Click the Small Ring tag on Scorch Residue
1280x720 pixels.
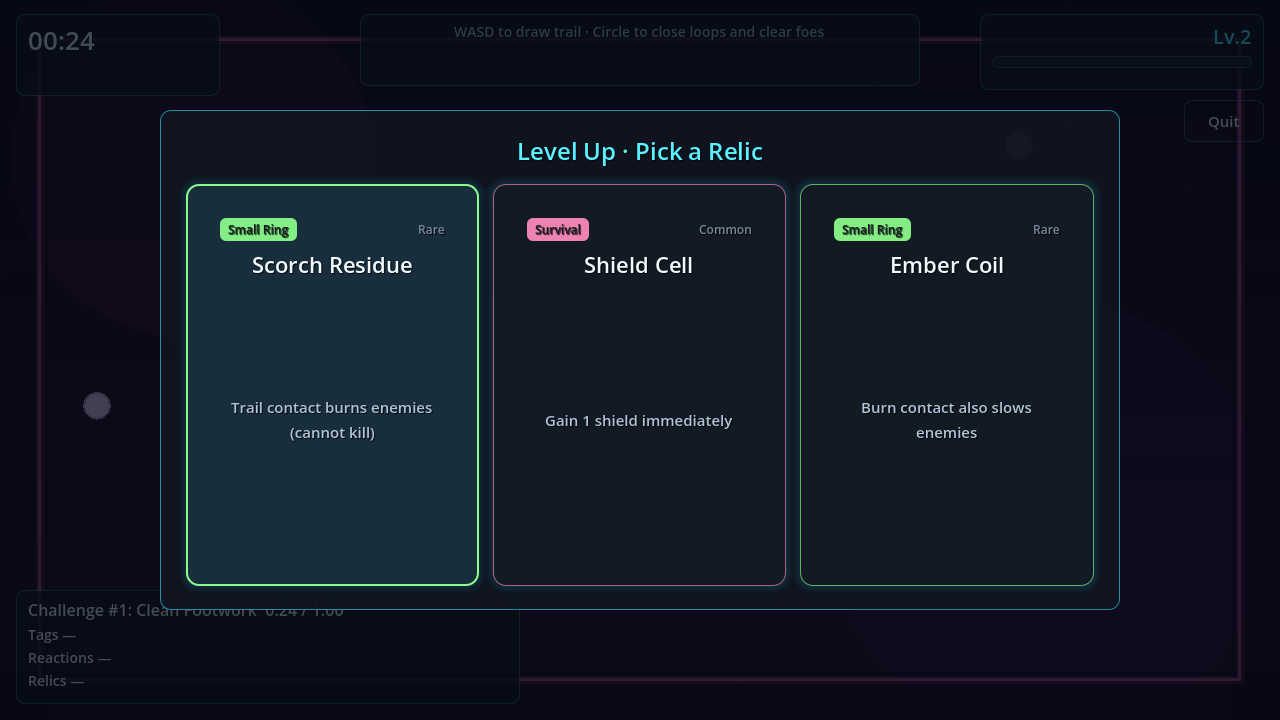click(258, 230)
